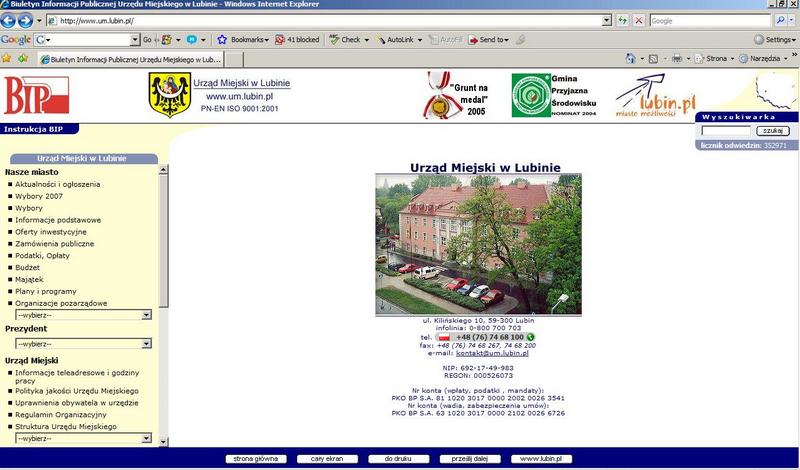Open the search provider options arrow
Viewport: 800px width, 470px height.
pyautogui.click(x=792, y=21)
